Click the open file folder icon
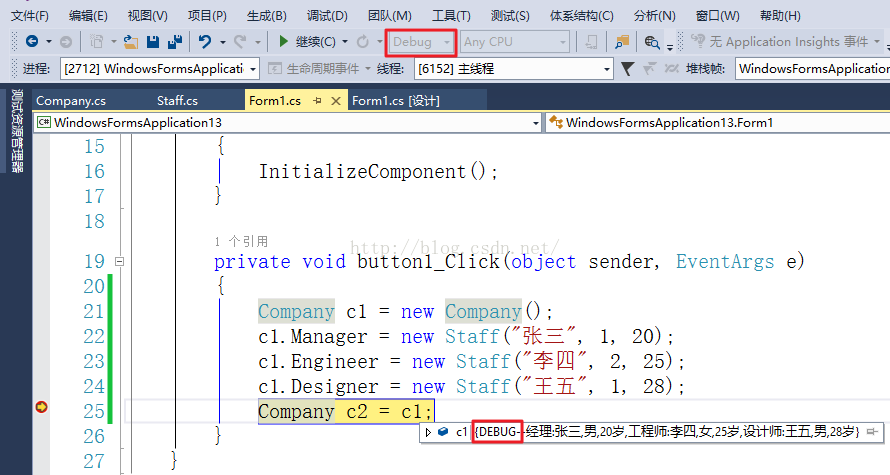 [x=131, y=41]
